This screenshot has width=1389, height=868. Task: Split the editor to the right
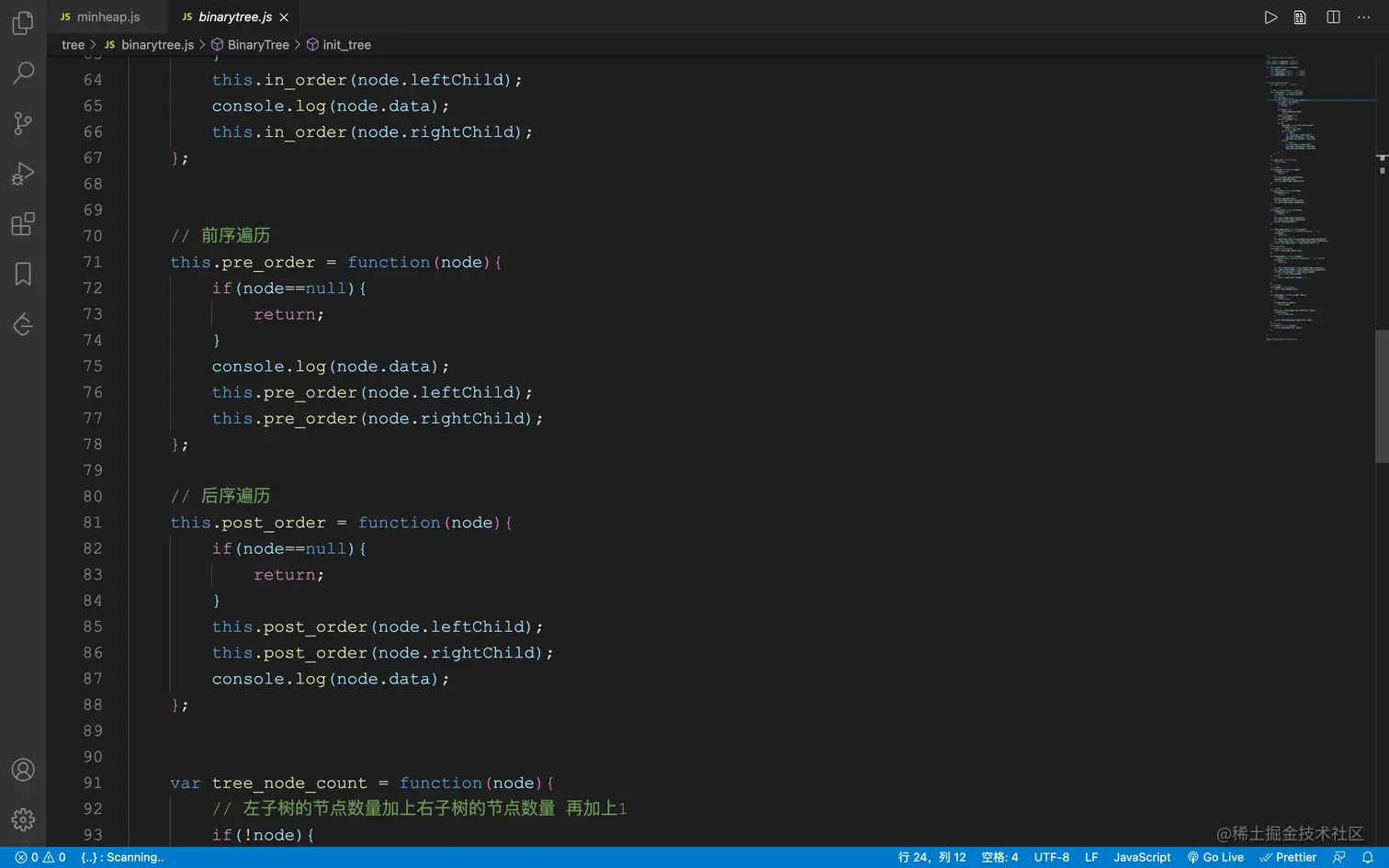pyautogui.click(x=1333, y=17)
